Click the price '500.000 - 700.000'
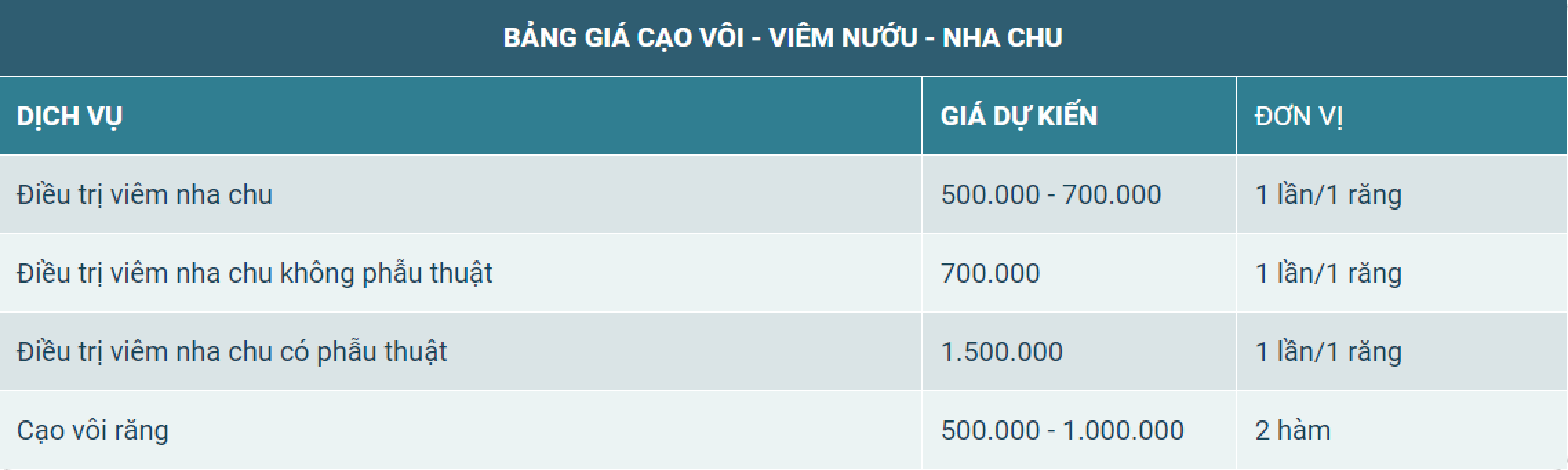Viewport: 1568px width, 470px height. 1051,195
